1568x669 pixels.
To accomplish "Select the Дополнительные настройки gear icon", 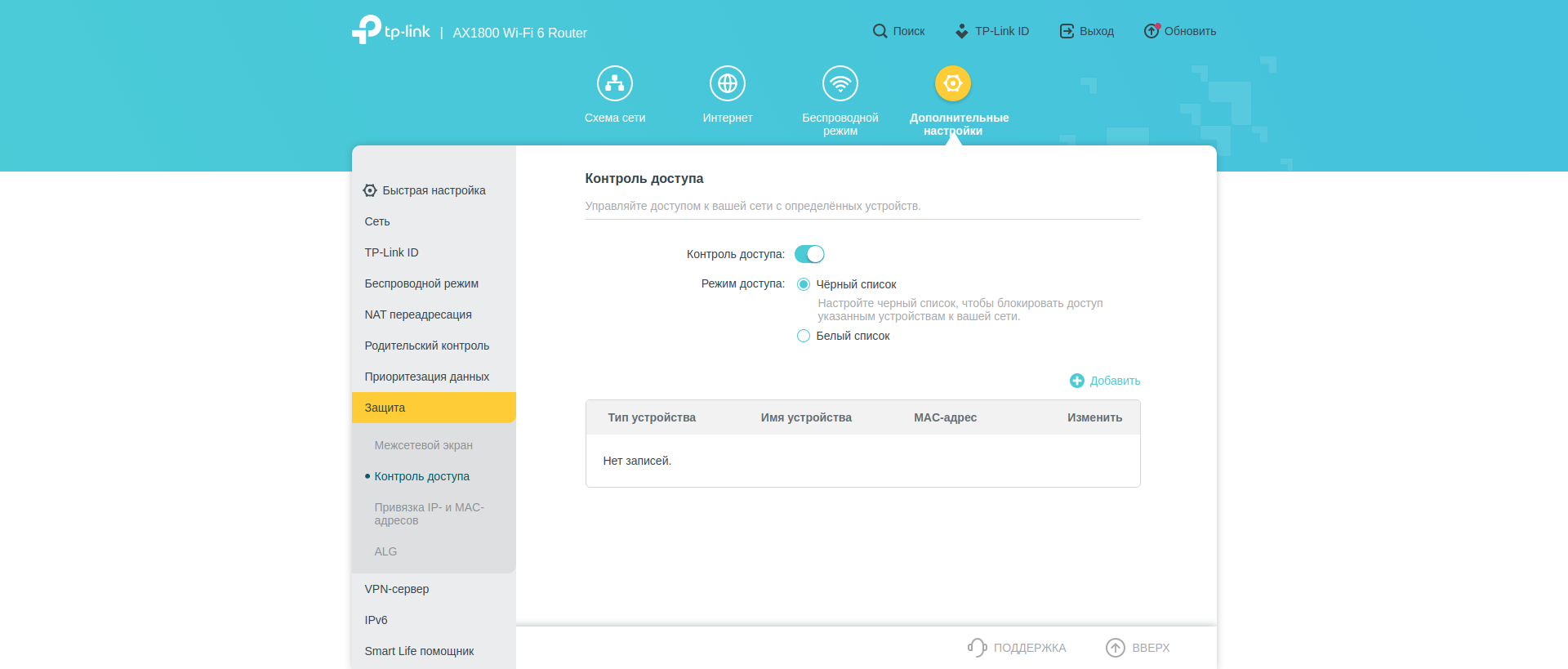I will tap(952, 83).
